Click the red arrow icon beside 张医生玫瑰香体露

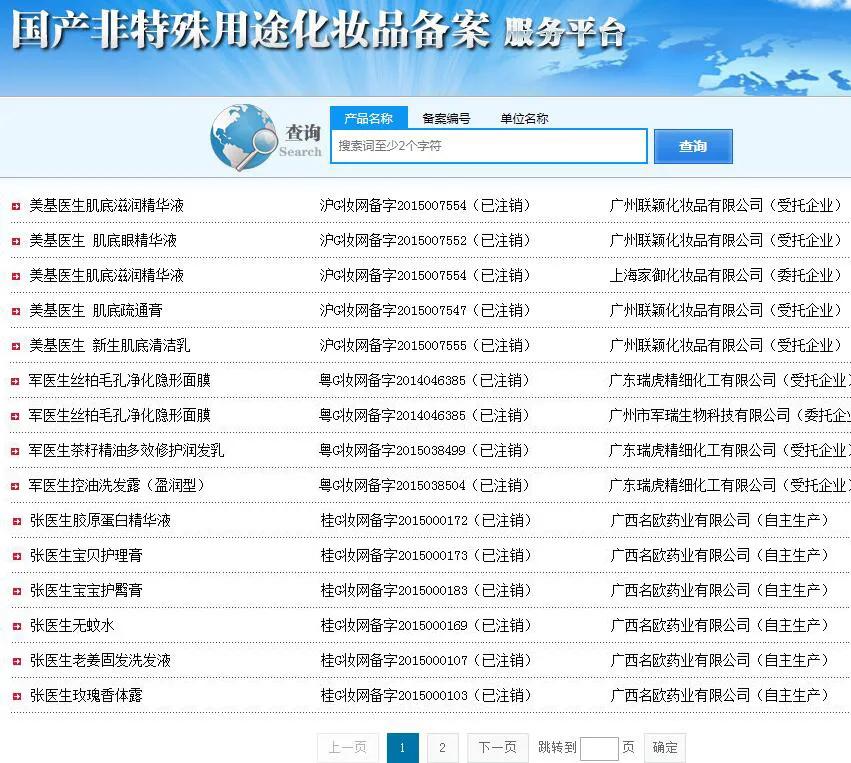[14, 695]
